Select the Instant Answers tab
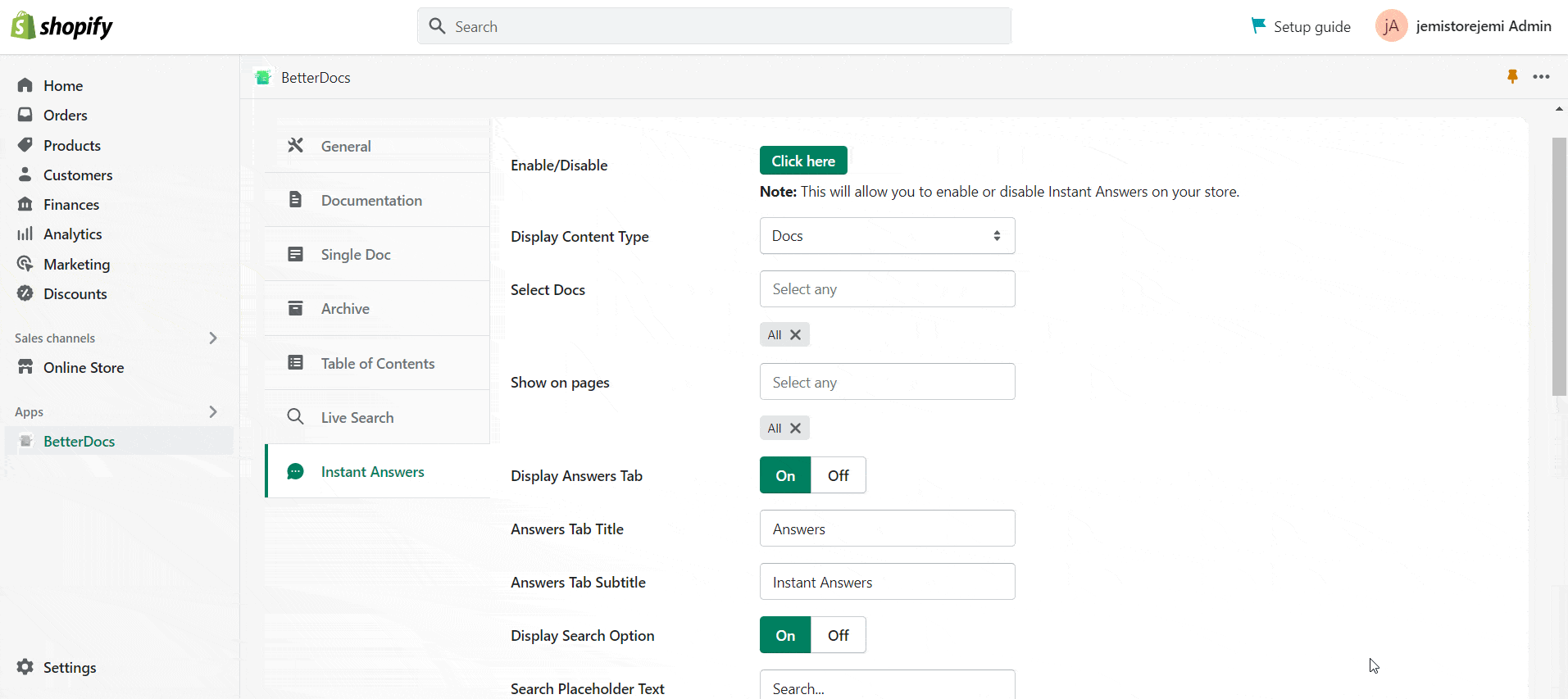 click(x=378, y=471)
